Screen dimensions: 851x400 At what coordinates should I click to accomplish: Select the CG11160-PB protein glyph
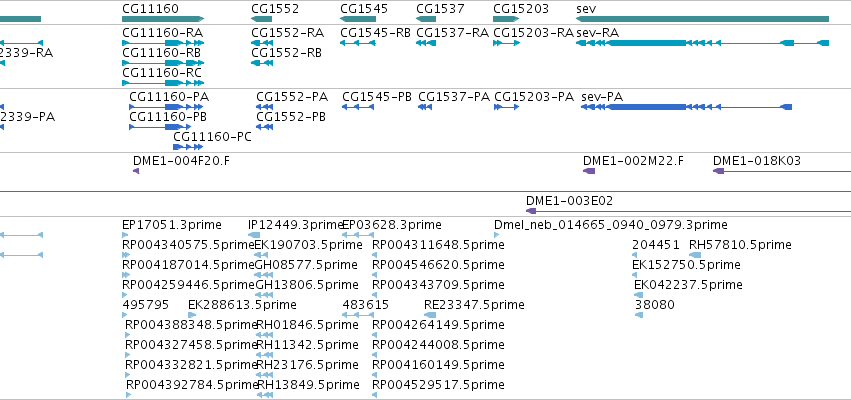click(160, 127)
